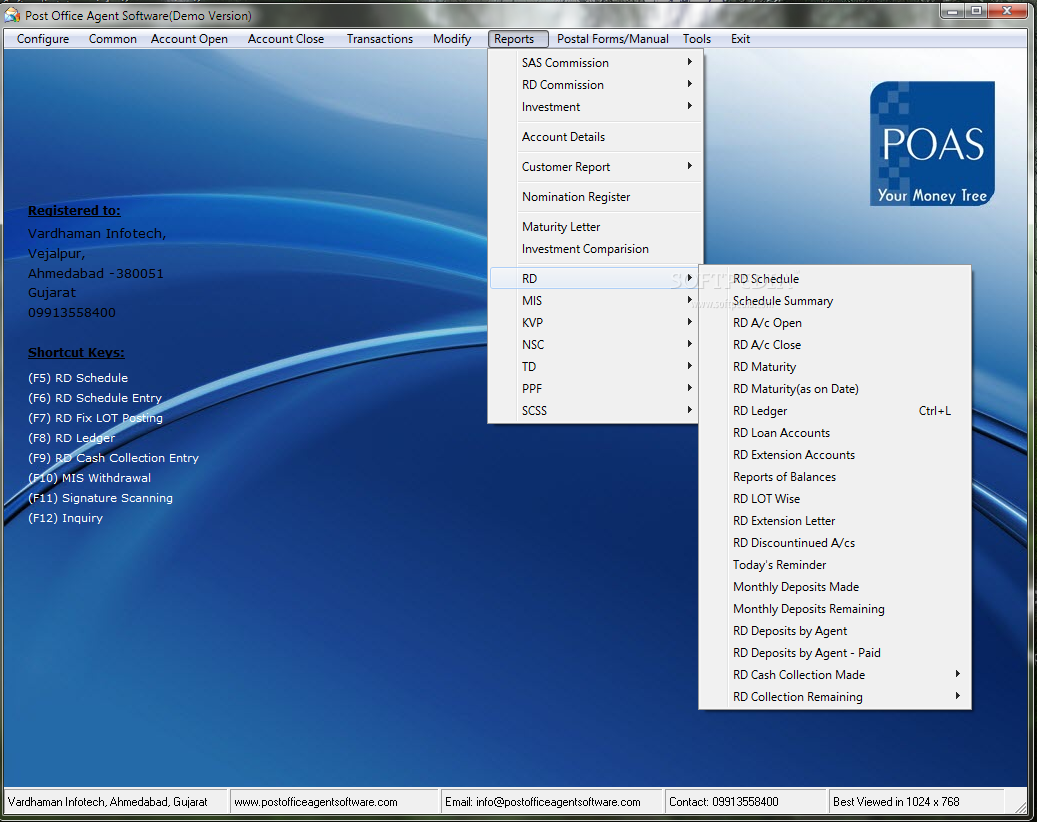Expand the PPF submenu
Screen dimensions: 1037x822
pos(595,388)
